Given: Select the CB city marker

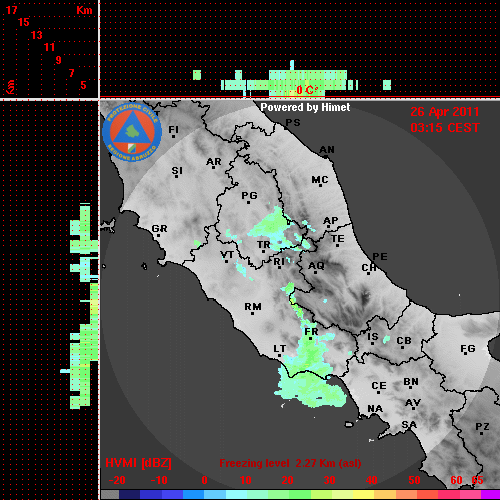Looking at the screenshot, I should pyautogui.click(x=402, y=348).
